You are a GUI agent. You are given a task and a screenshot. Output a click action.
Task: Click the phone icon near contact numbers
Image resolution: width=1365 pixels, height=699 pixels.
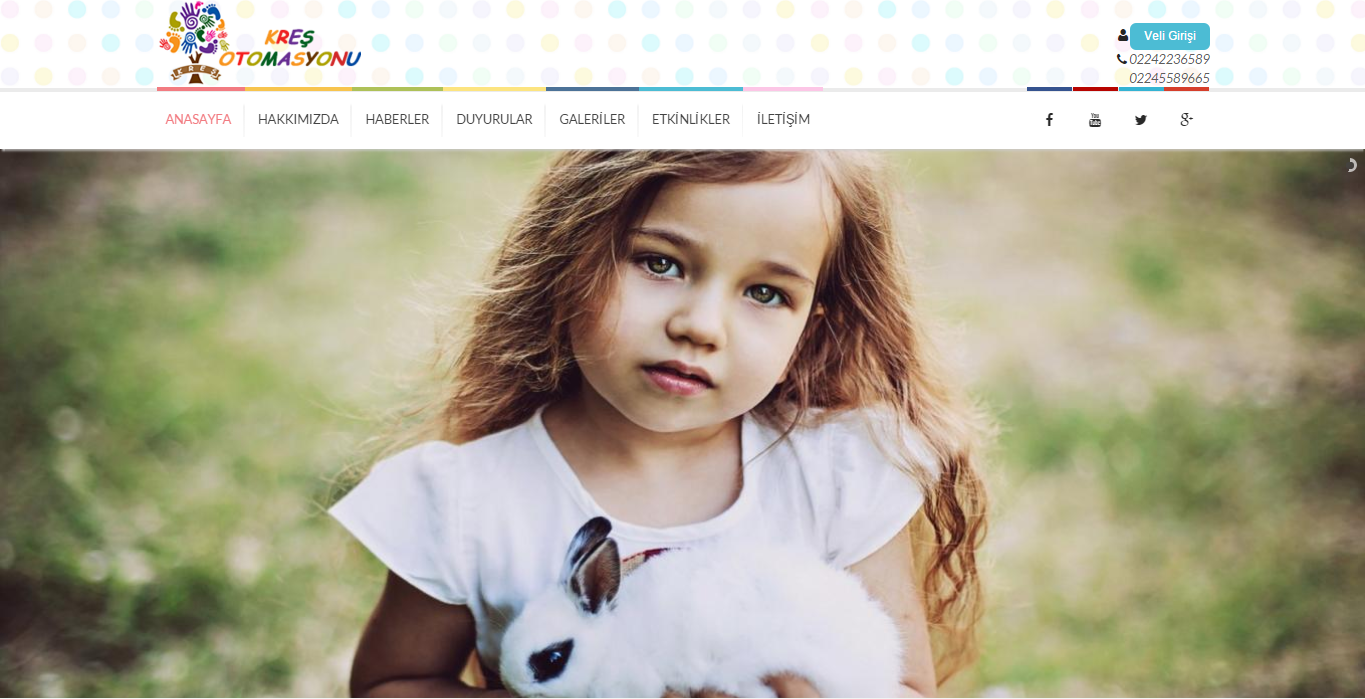pyautogui.click(x=1122, y=59)
